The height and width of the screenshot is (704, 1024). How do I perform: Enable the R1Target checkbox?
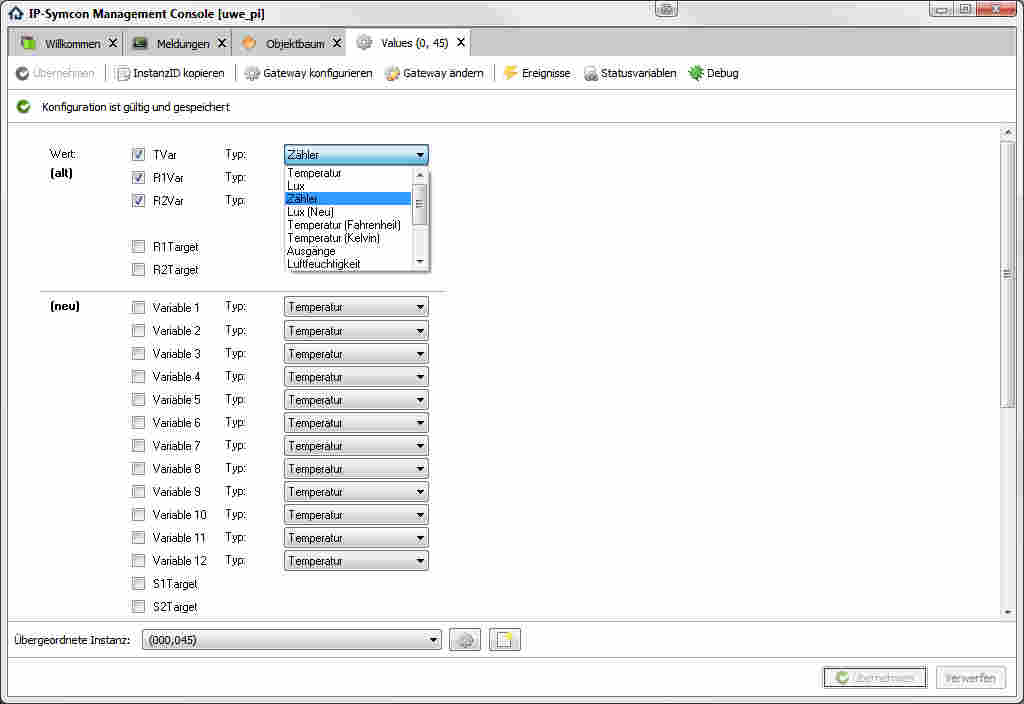point(139,247)
